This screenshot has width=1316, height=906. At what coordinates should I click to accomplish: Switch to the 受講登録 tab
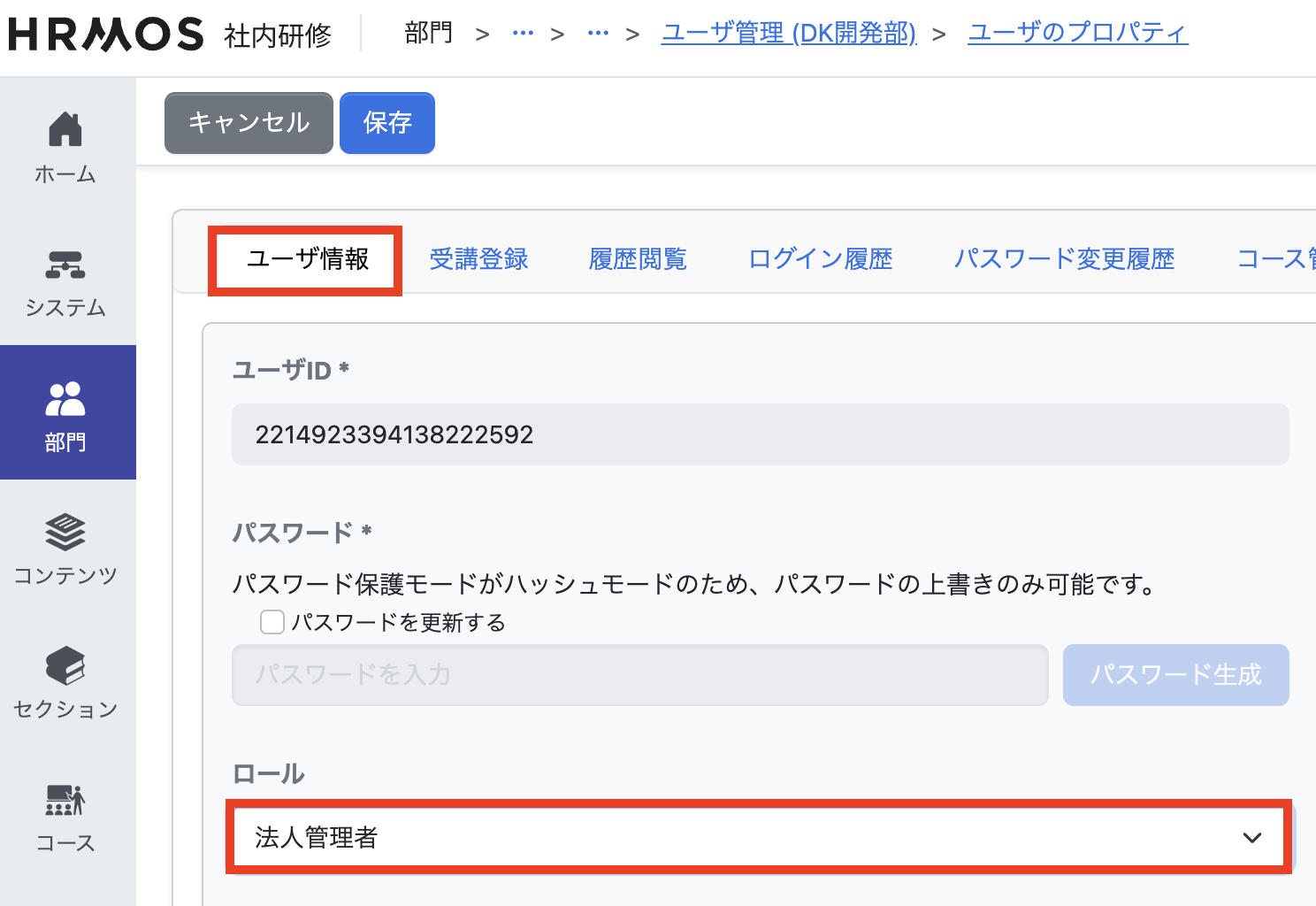tap(478, 259)
